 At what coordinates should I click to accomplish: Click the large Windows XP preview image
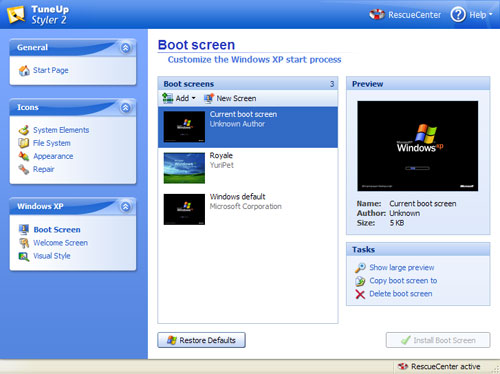pyautogui.click(x=418, y=146)
